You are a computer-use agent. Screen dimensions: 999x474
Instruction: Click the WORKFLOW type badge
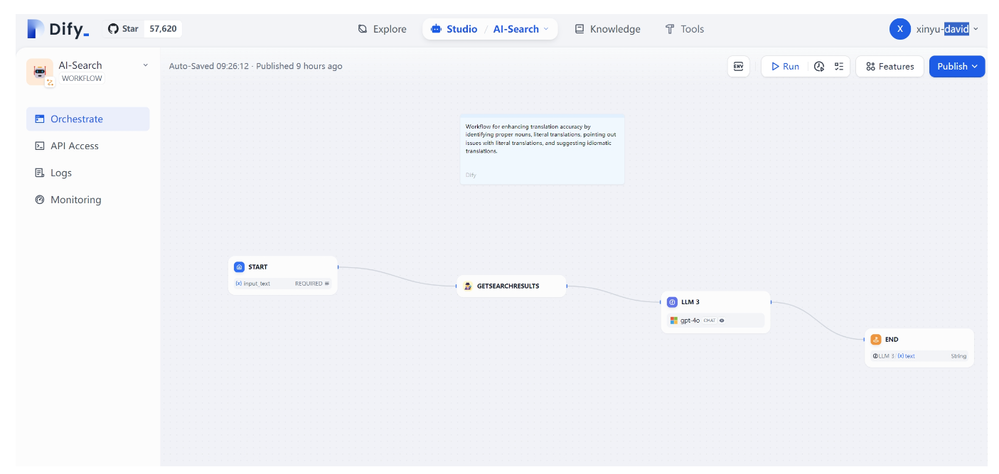(82, 79)
